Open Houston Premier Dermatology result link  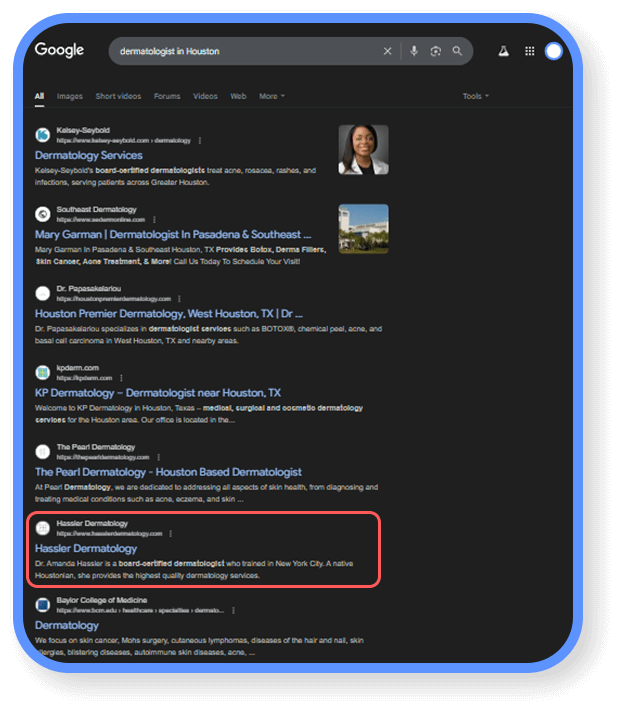168,313
